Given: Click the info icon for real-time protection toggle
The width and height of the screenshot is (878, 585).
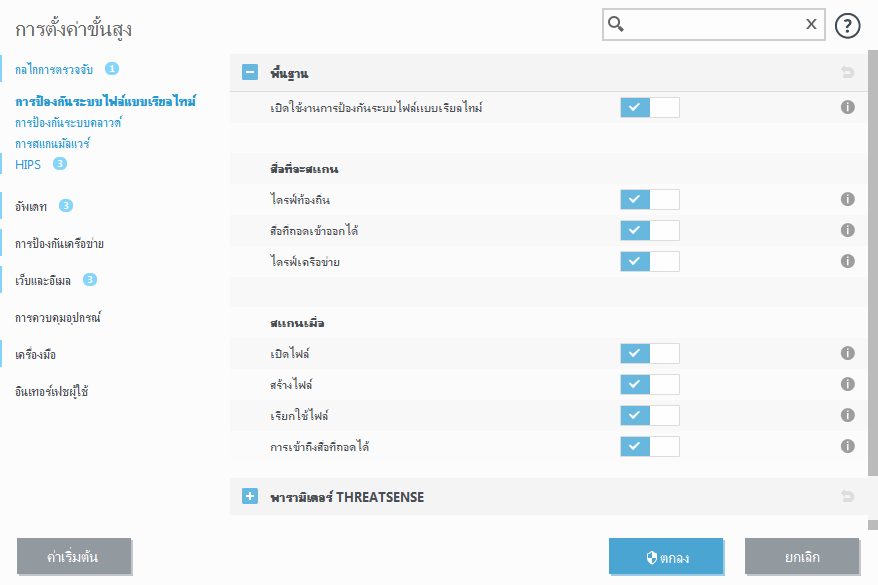Looking at the screenshot, I should tap(847, 107).
